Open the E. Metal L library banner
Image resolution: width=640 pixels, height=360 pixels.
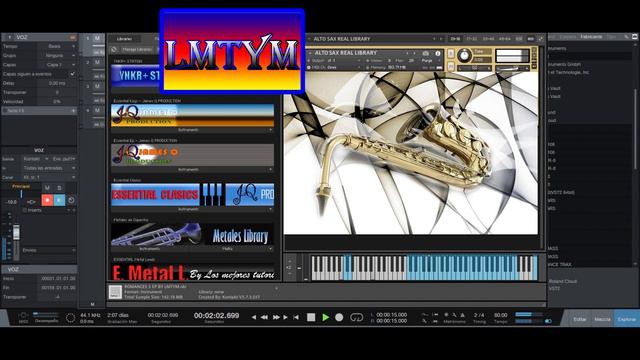coord(192,272)
